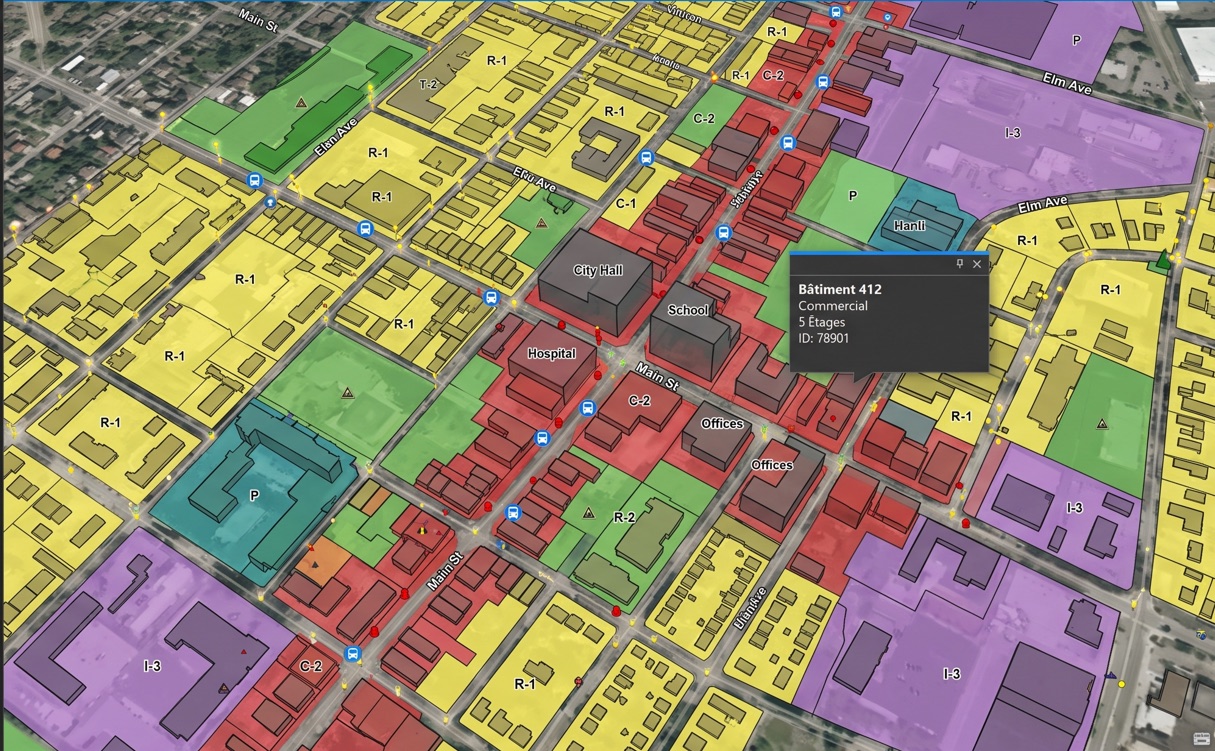
Task: Click blue triangle marker at bottom-right corner
Action: tap(1110, 676)
